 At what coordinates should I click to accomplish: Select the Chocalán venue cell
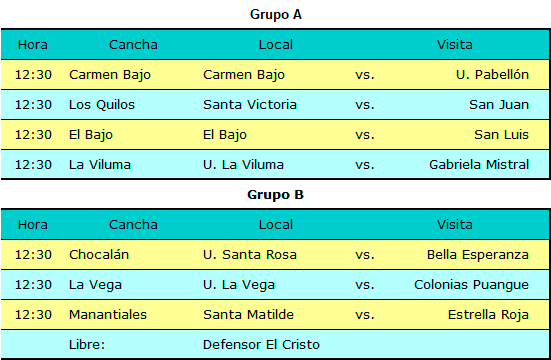[99, 255]
